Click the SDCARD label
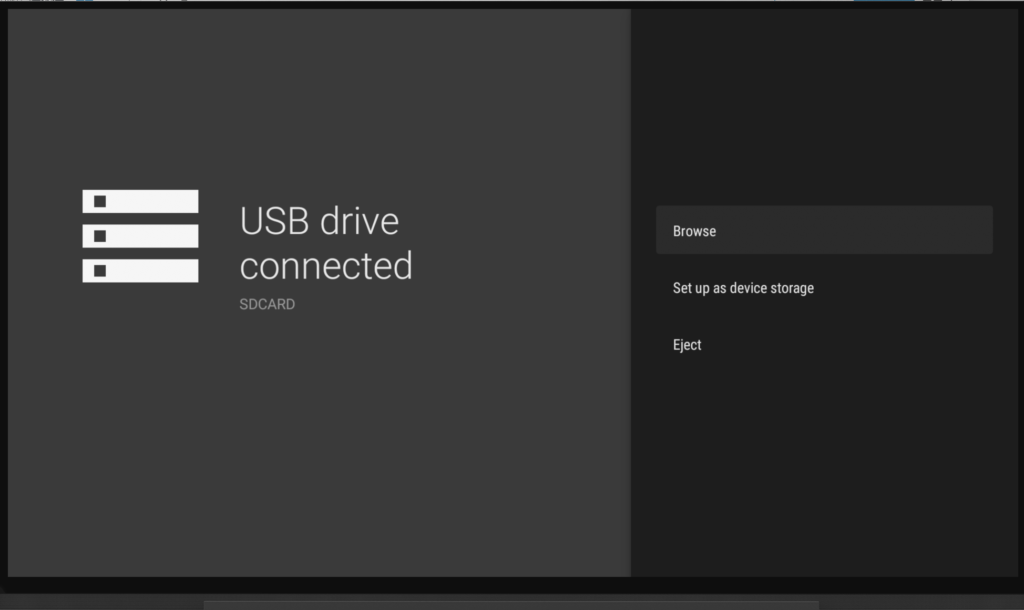The height and width of the screenshot is (610, 1024). coord(267,304)
